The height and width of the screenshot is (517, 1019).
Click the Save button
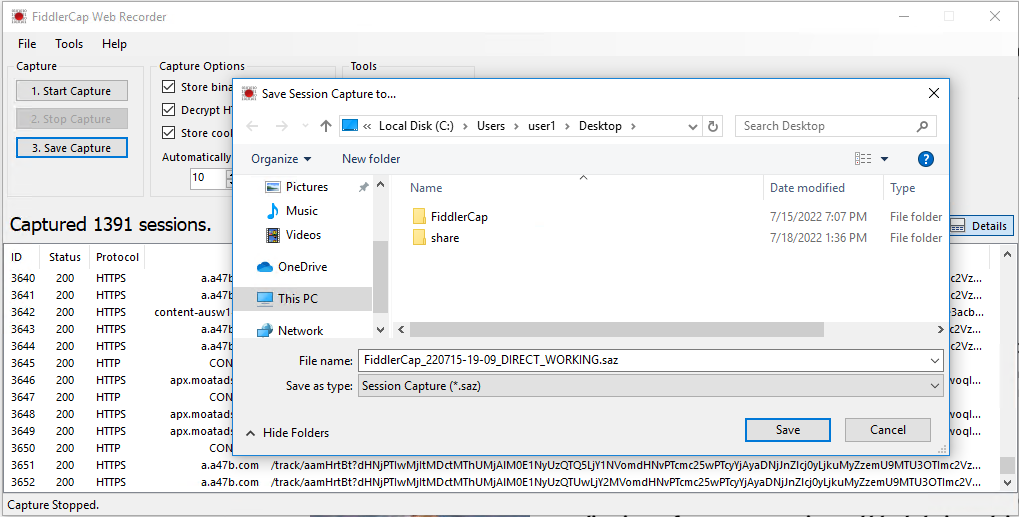pyautogui.click(x=787, y=430)
